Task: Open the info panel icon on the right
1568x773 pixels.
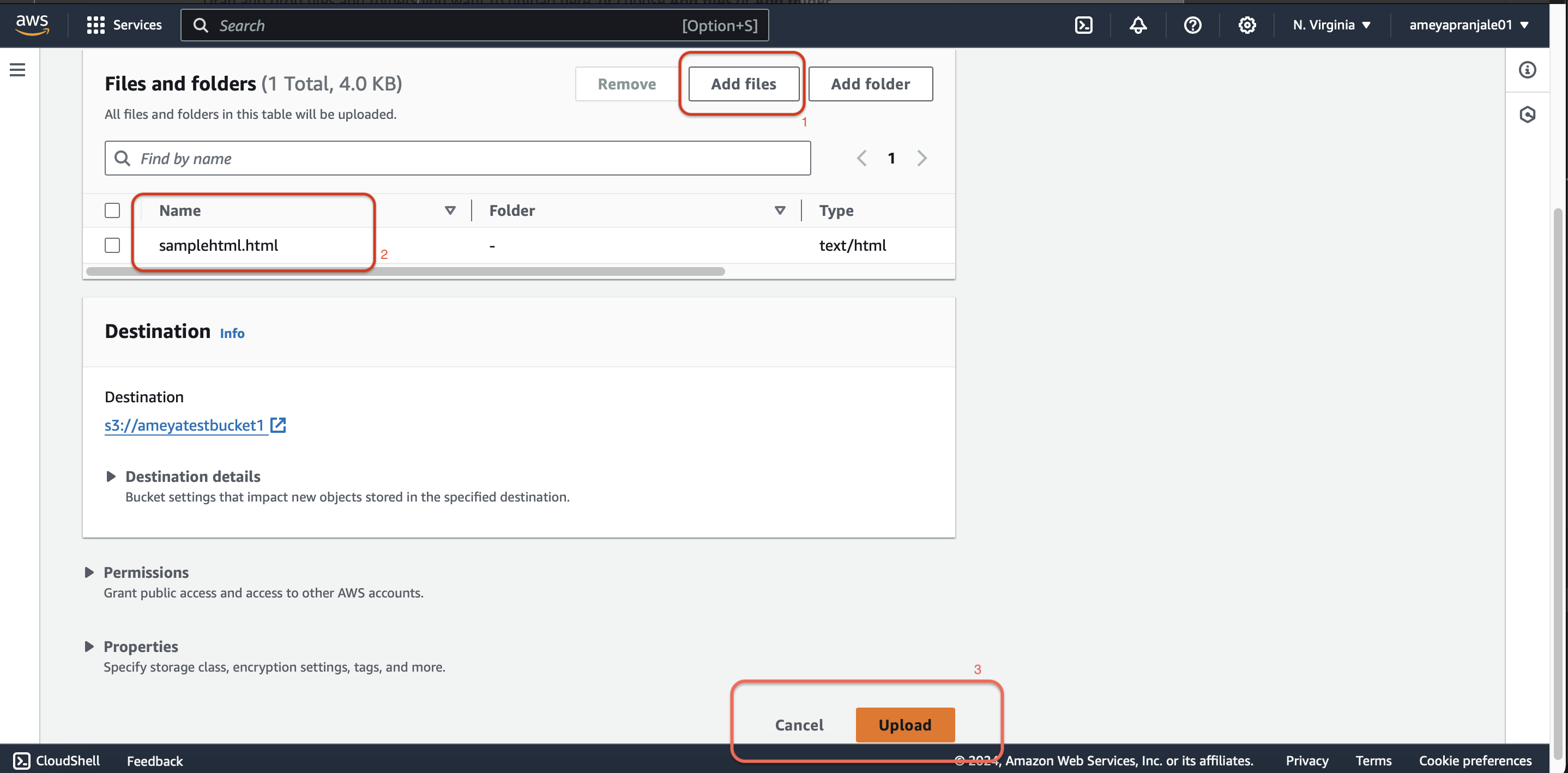Action: (x=1527, y=70)
